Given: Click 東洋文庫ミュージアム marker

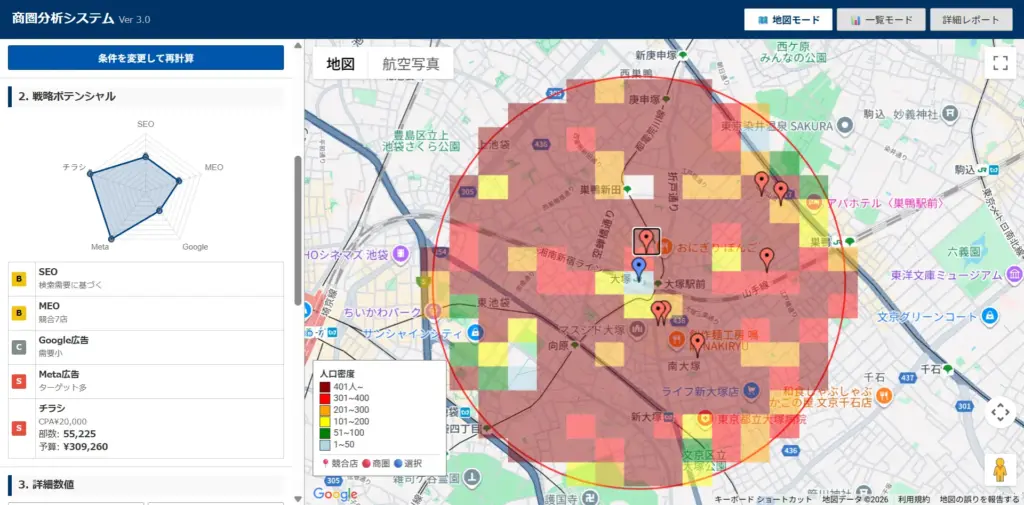Looking at the screenshot, I should pyautogui.click(x=1014, y=273).
